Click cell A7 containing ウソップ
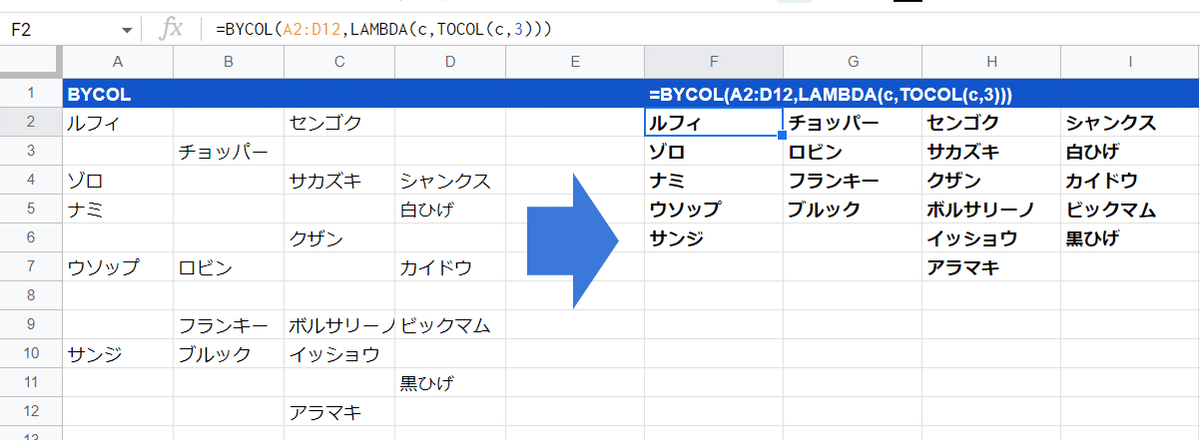The image size is (1200, 440). 117,268
